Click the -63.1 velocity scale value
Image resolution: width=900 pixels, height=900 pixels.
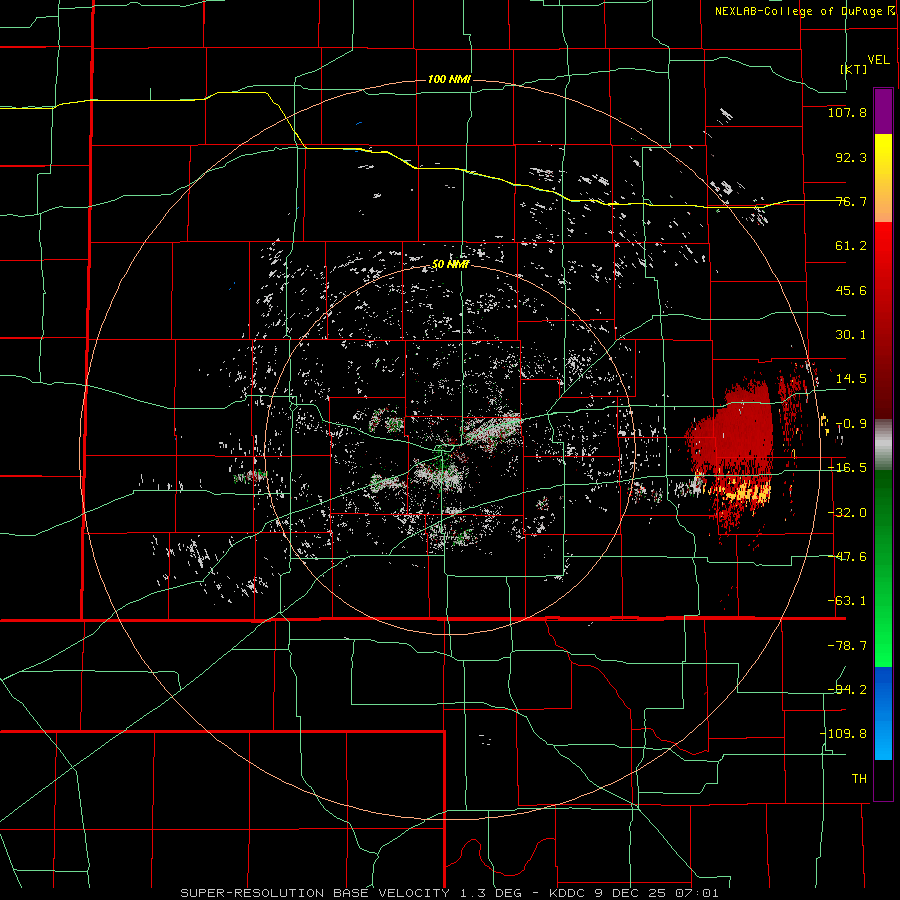pos(847,601)
